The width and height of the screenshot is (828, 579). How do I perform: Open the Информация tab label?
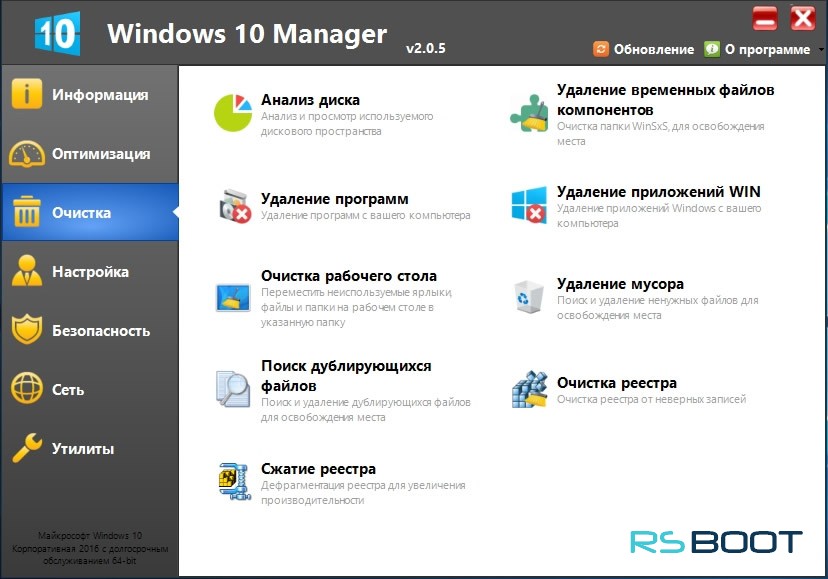coord(100,95)
